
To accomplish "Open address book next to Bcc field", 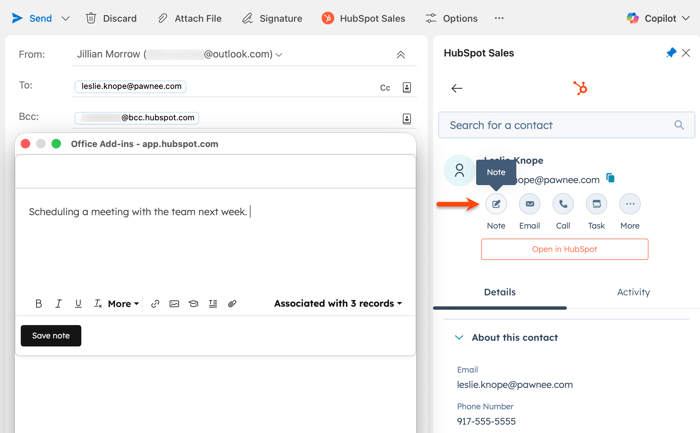I will pyautogui.click(x=407, y=118).
